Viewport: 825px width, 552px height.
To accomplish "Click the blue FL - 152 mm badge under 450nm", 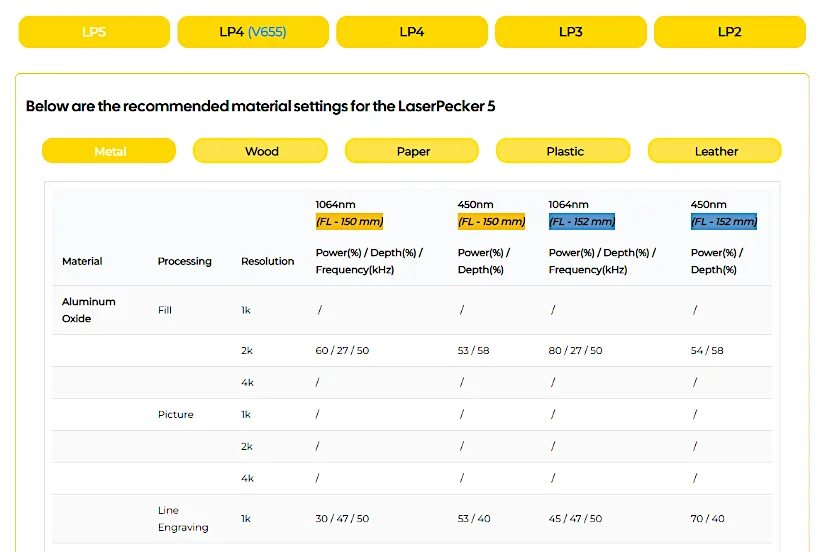I will pos(724,222).
